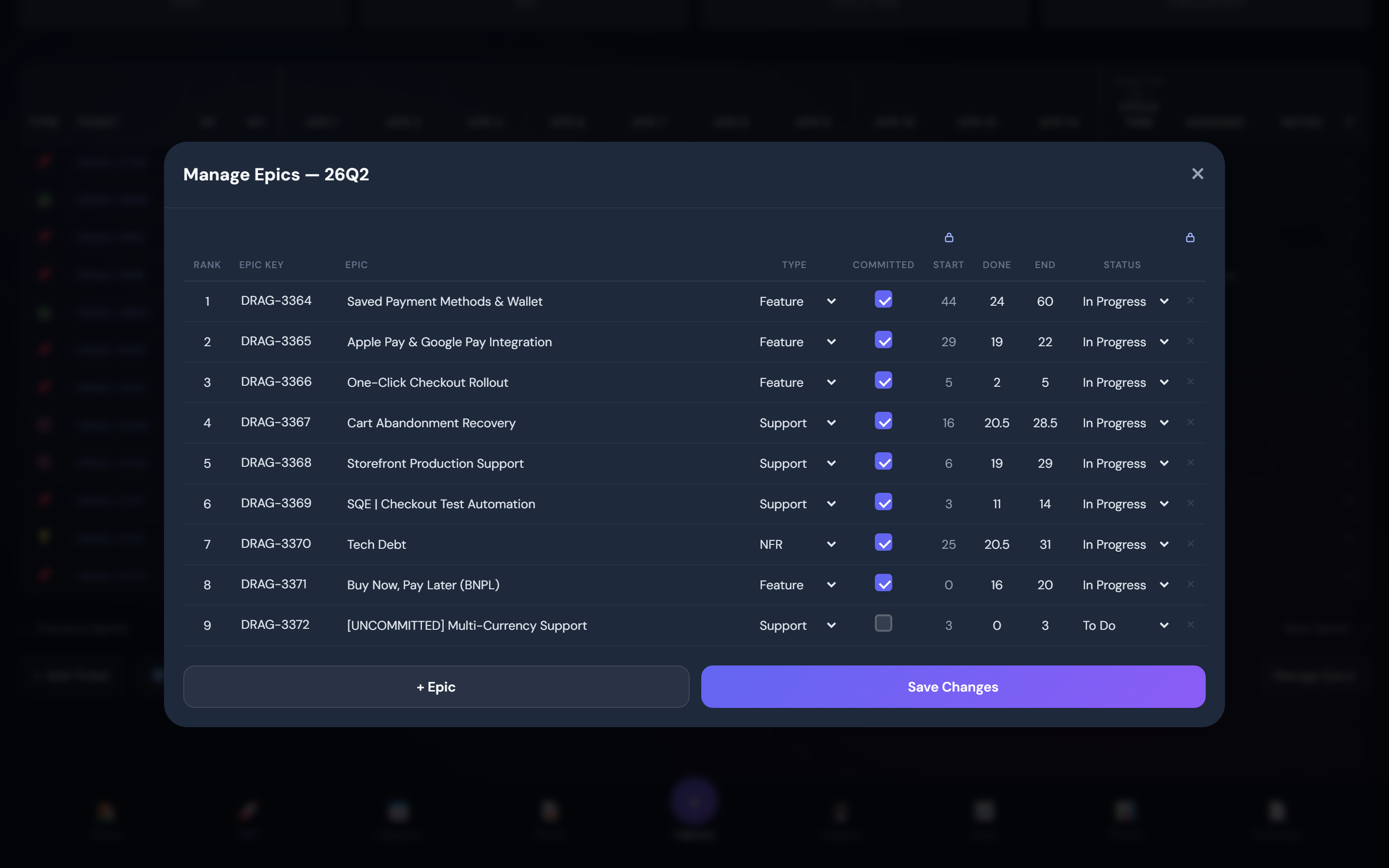Uncheck committed for Cart Abandonment Recovery
This screenshot has height=868, width=1389.
(884, 421)
